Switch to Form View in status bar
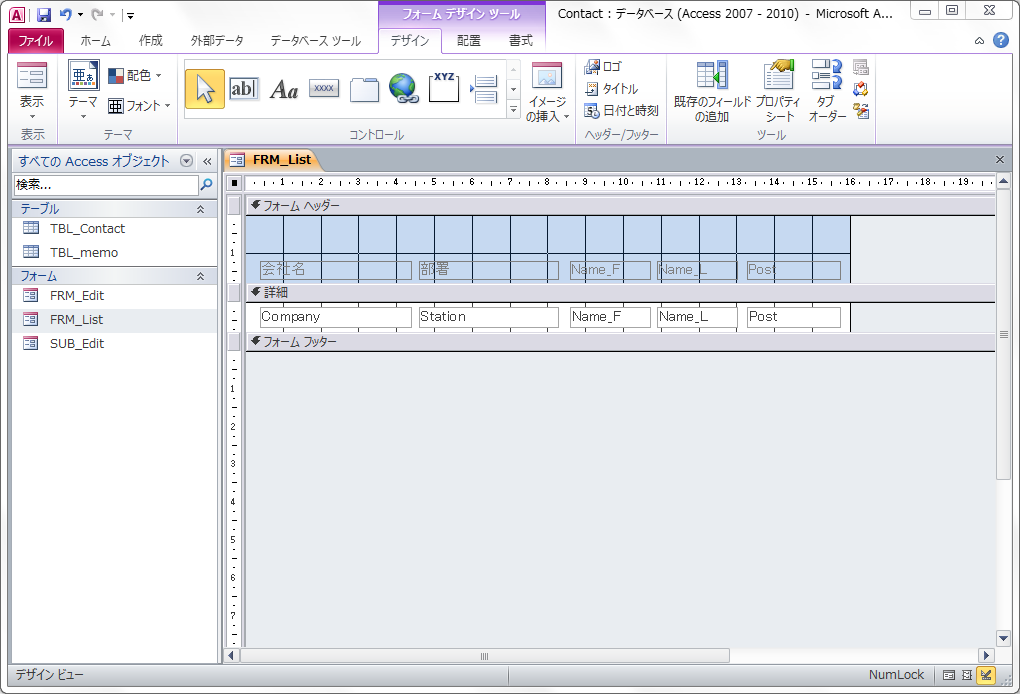Screen dimensions: 1020x694 point(949,675)
